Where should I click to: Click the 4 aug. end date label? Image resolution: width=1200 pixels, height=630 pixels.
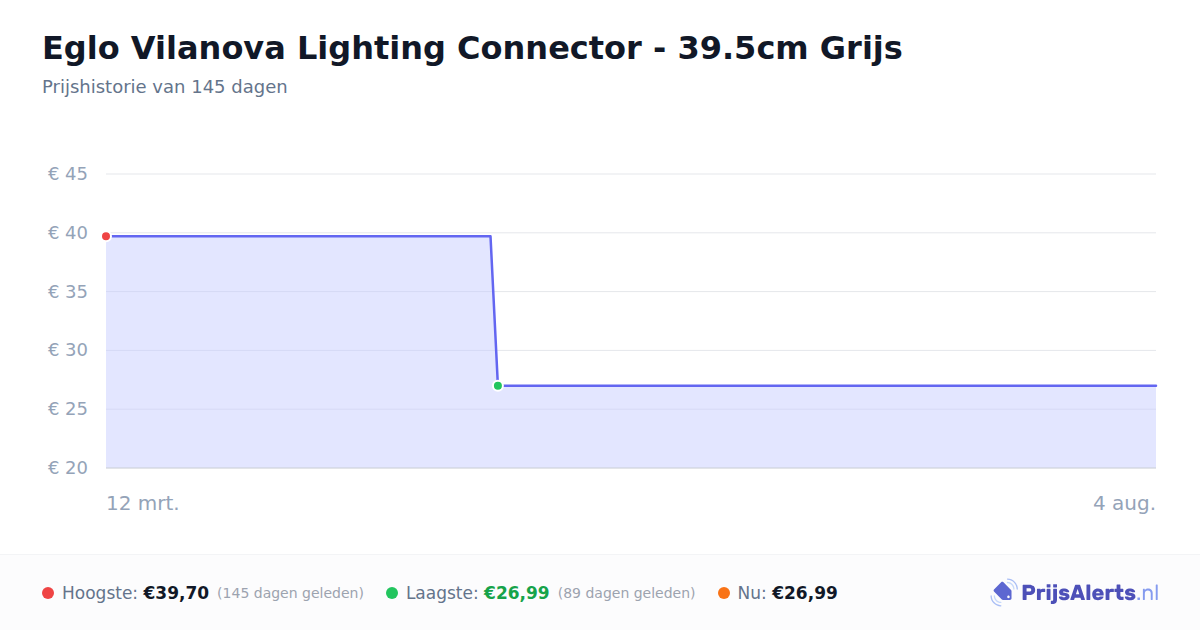(x=1124, y=504)
